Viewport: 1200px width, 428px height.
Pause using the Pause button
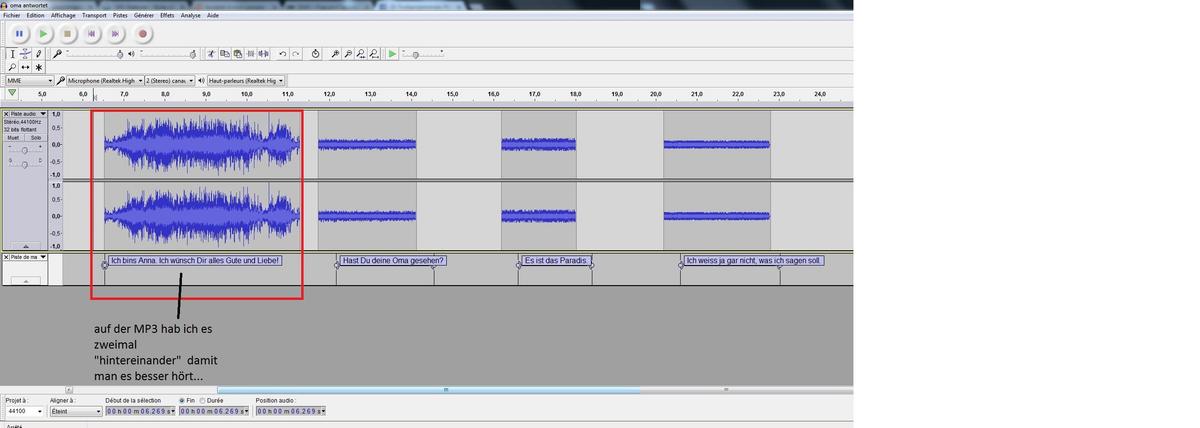pyautogui.click(x=19, y=34)
